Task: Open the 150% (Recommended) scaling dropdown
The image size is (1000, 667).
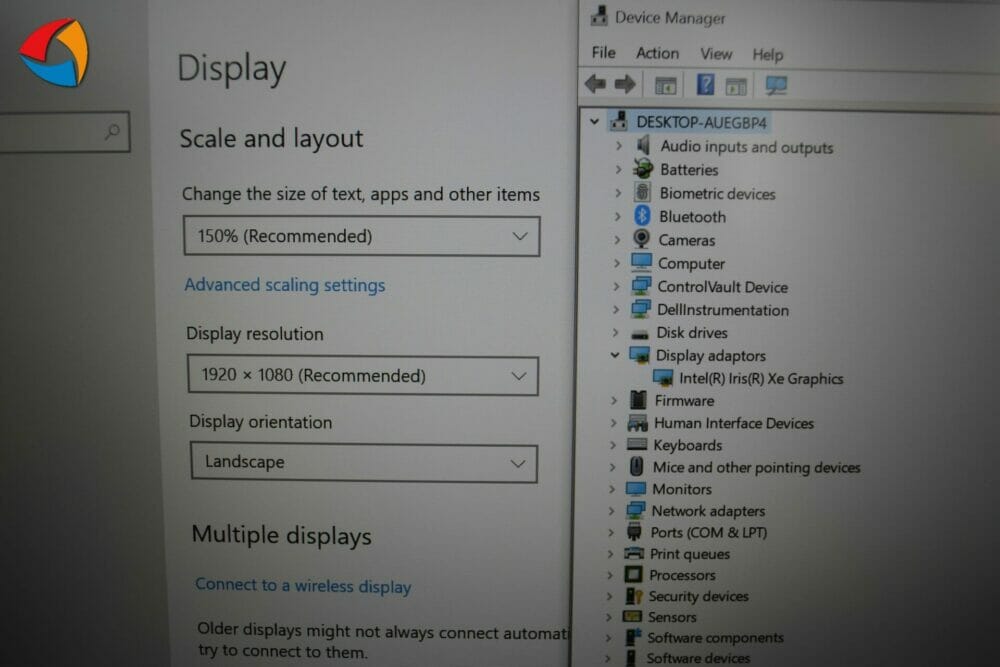Action: pos(362,236)
